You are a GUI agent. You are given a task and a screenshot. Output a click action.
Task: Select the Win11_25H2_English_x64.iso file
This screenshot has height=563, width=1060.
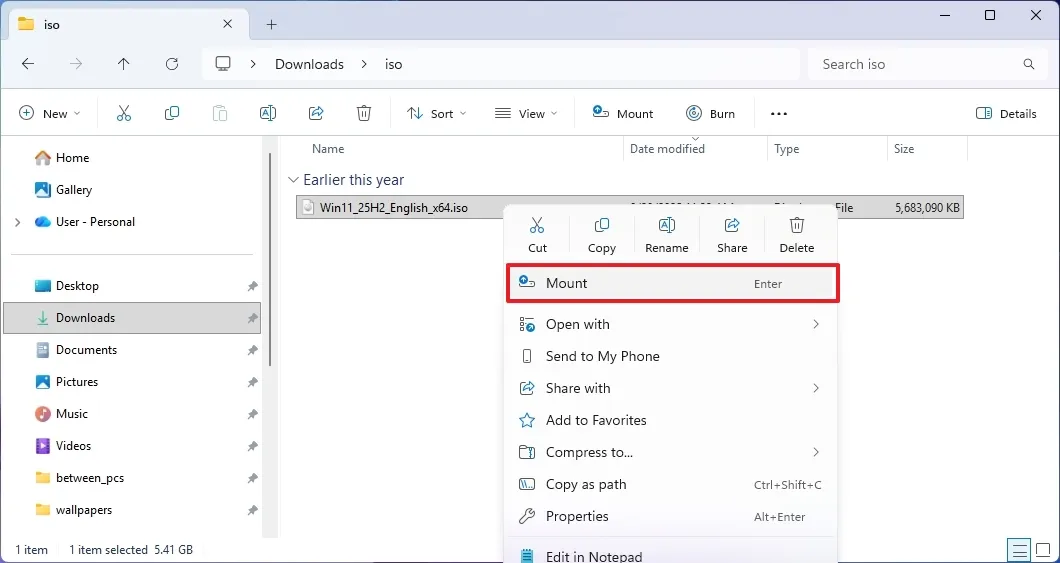tap(394, 208)
